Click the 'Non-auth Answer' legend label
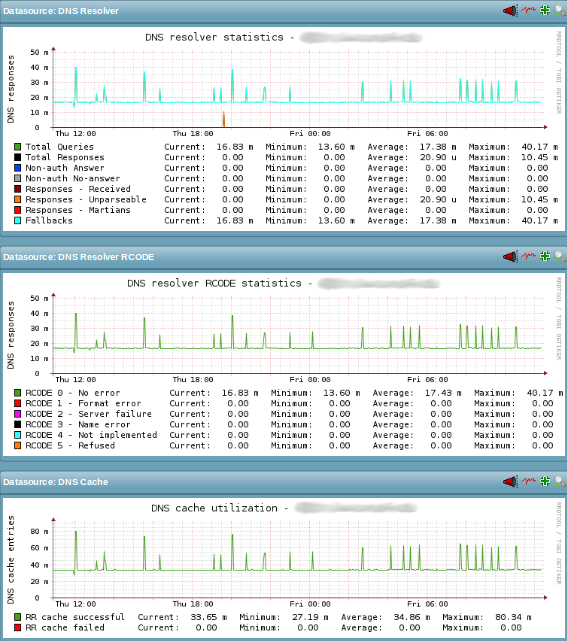Viewport: 567px width, 641px height. click(65, 168)
